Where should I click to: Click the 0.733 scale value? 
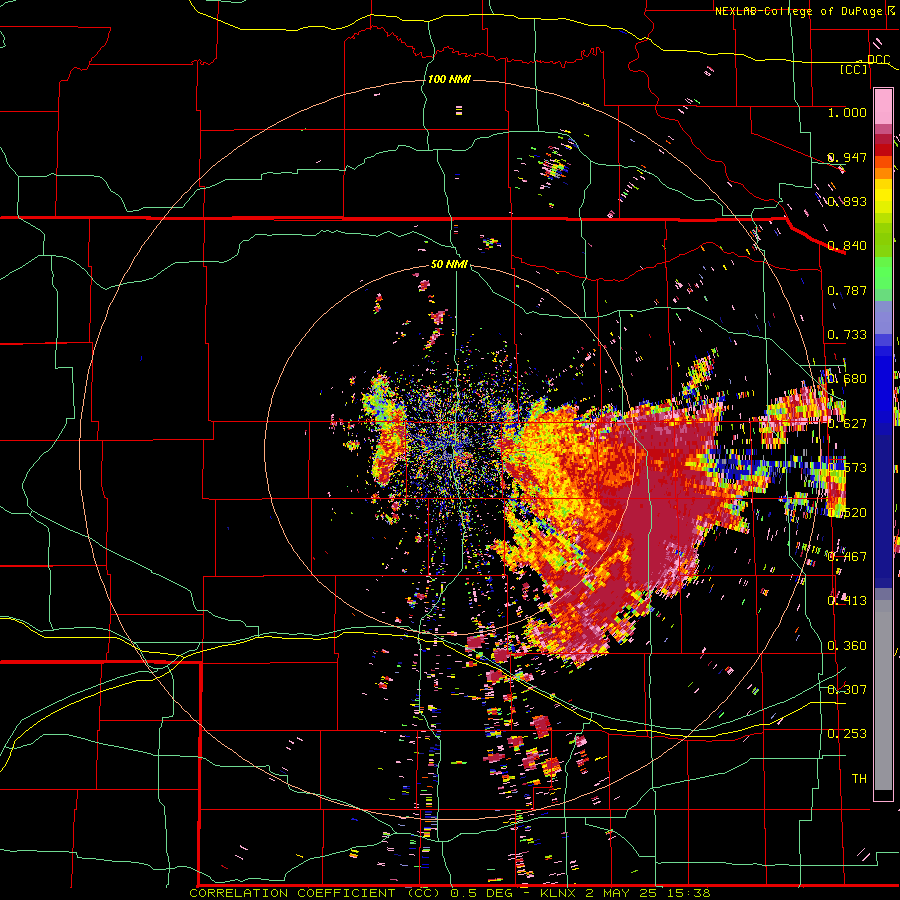[x=847, y=334]
